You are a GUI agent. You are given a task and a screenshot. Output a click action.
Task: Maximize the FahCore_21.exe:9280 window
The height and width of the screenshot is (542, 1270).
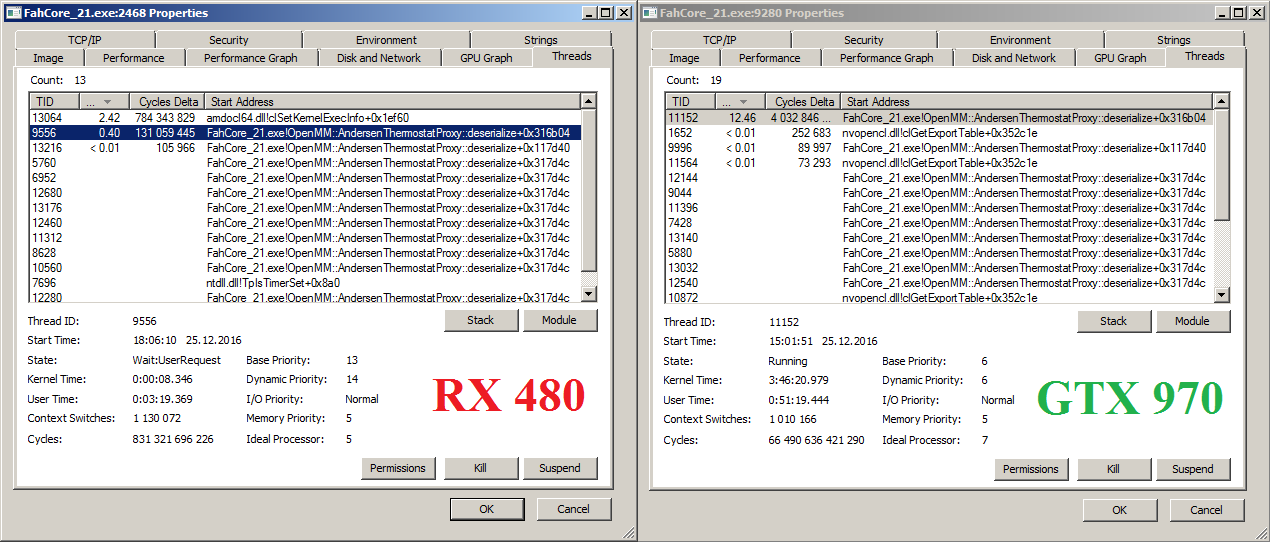pos(1238,12)
